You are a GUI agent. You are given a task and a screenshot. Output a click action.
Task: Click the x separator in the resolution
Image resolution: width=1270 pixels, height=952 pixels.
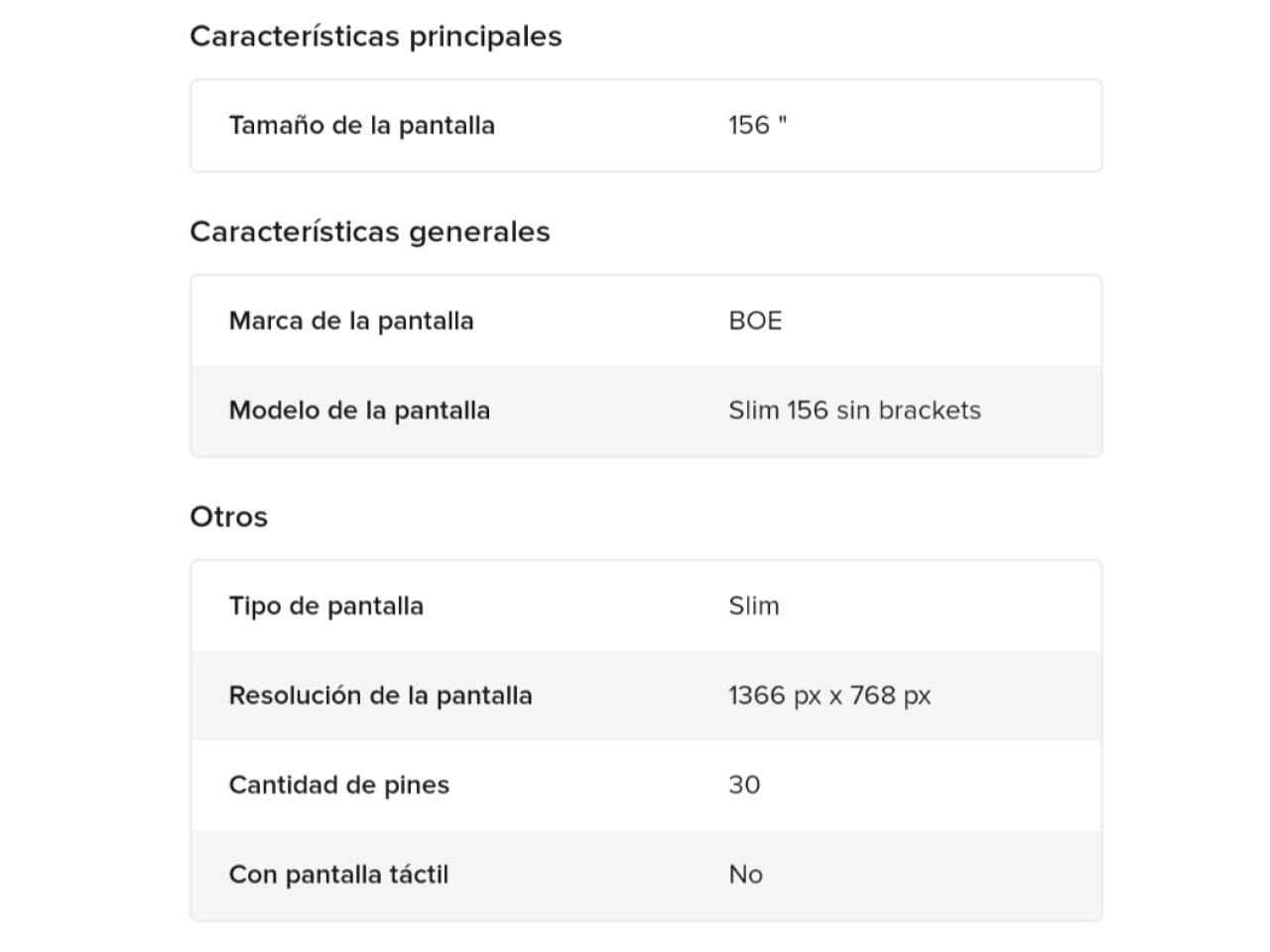click(x=835, y=697)
